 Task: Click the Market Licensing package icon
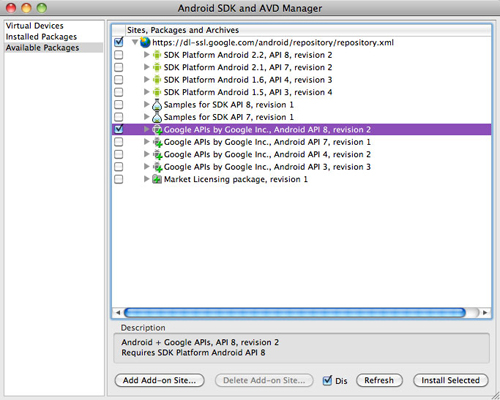[157, 179]
